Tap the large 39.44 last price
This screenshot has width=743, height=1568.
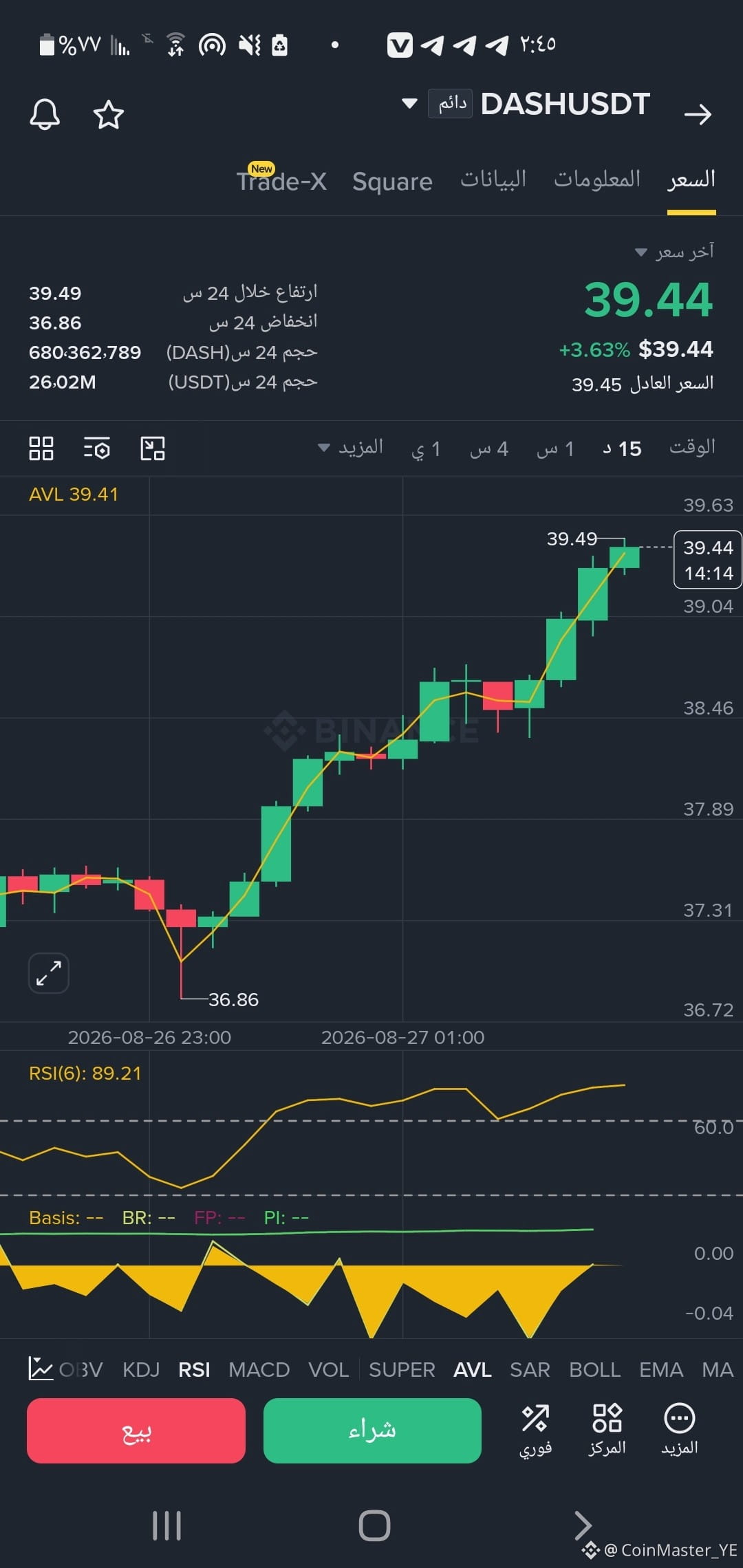point(649,301)
